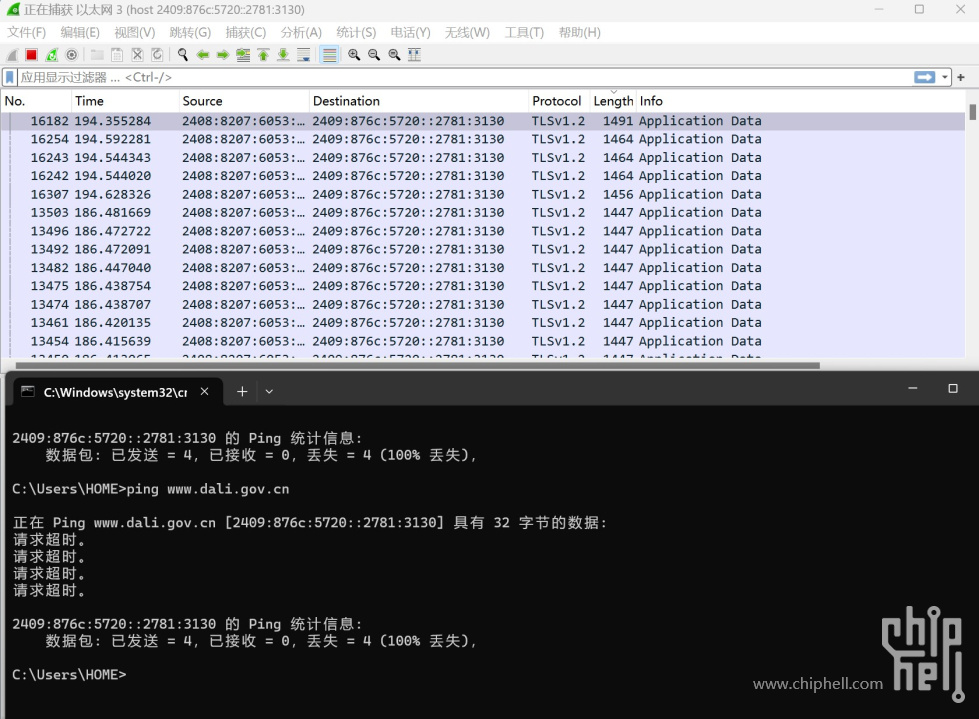The height and width of the screenshot is (719, 979).
Task: Open the 统计(S) menu
Action: 357,32
